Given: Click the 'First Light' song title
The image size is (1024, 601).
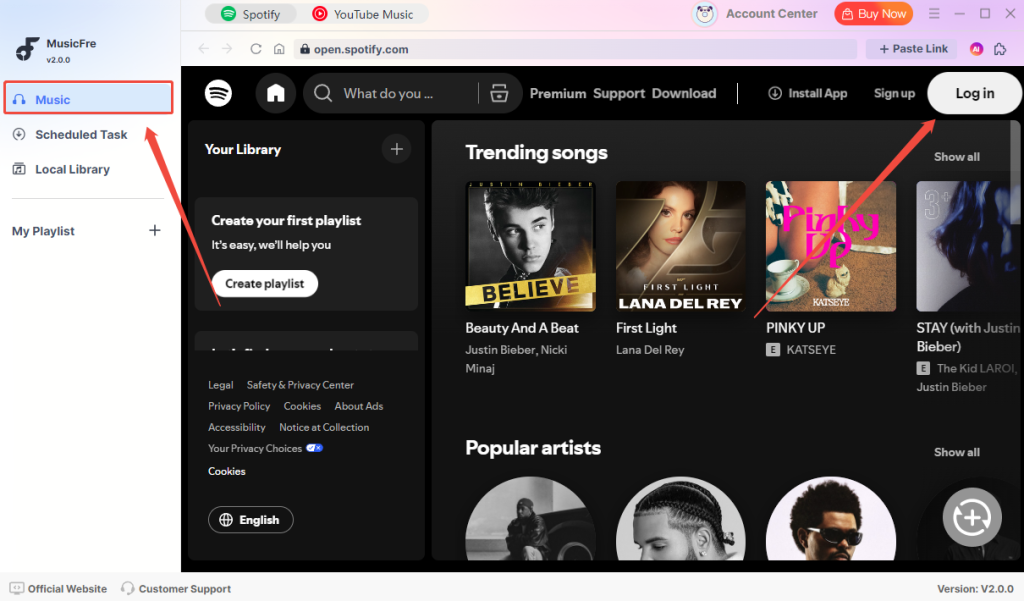Looking at the screenshot, I should [646, 328].
